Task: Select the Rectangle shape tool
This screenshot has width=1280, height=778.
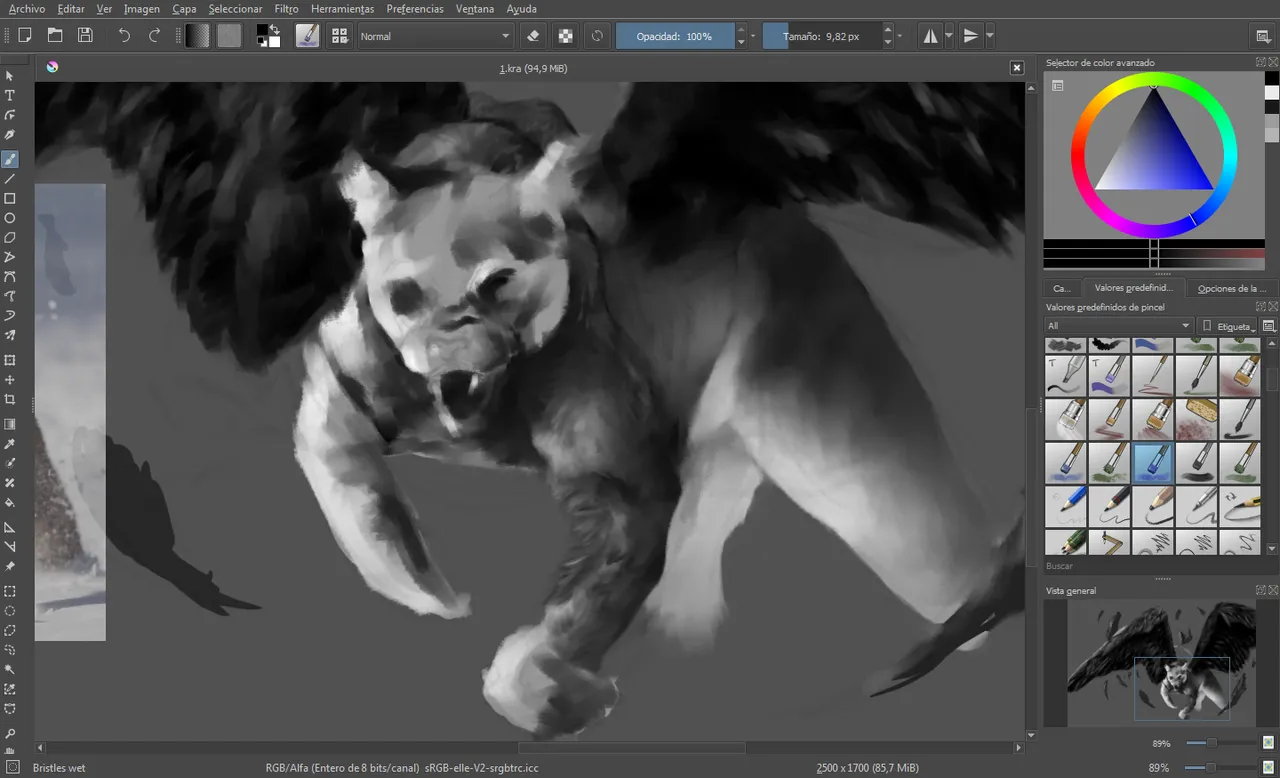Action: (x=10, y=199)
